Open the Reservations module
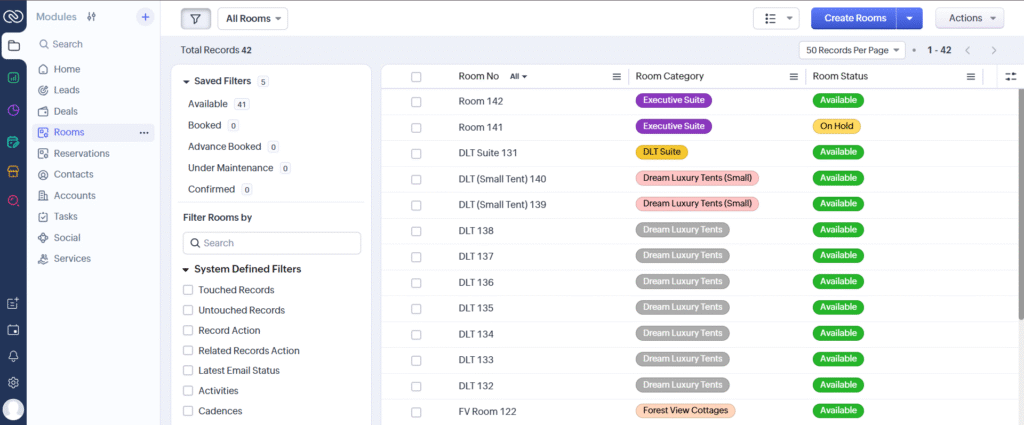Viewport: 1024px width, 425px height. 82,153
